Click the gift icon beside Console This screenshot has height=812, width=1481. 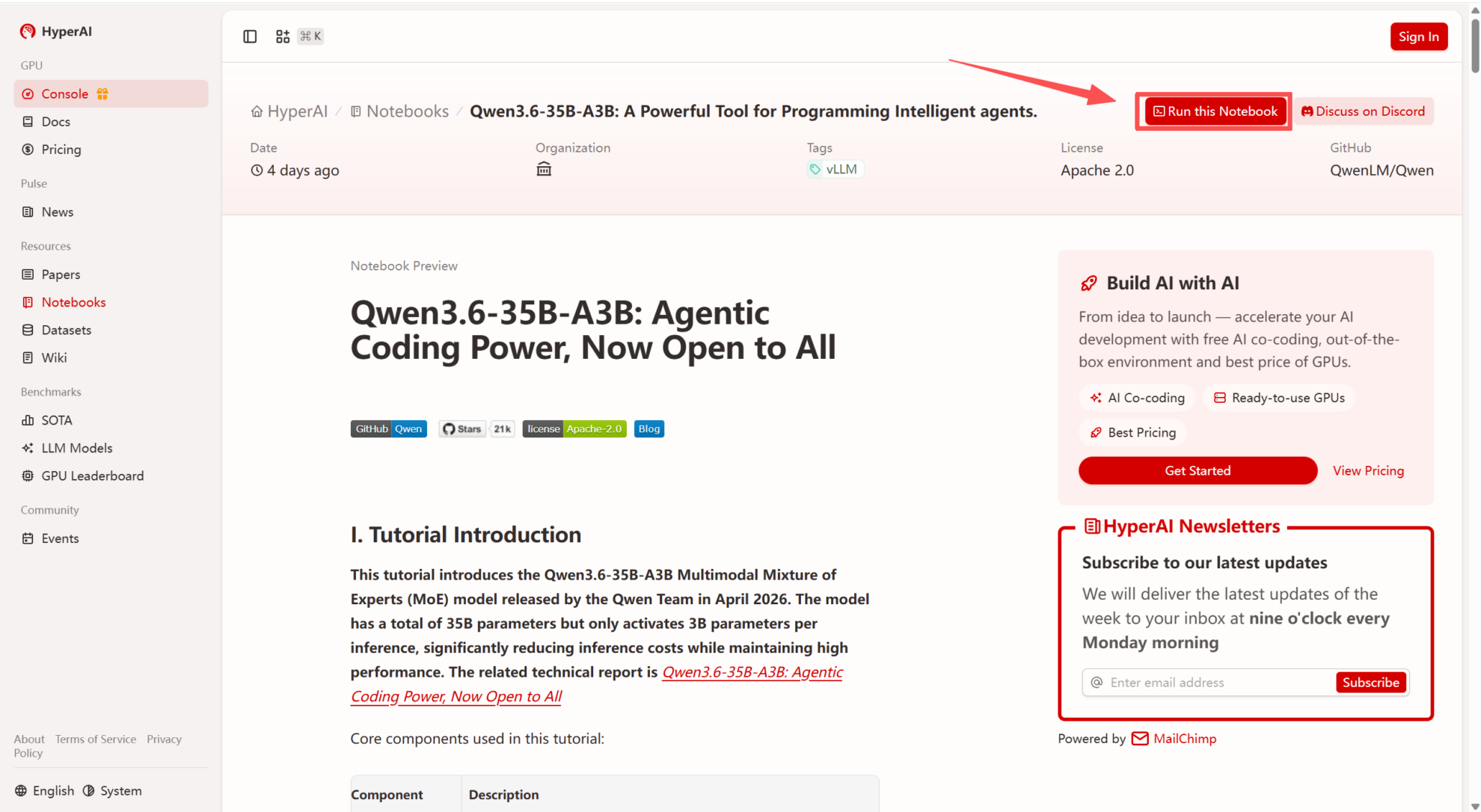[x=102, y=93]
